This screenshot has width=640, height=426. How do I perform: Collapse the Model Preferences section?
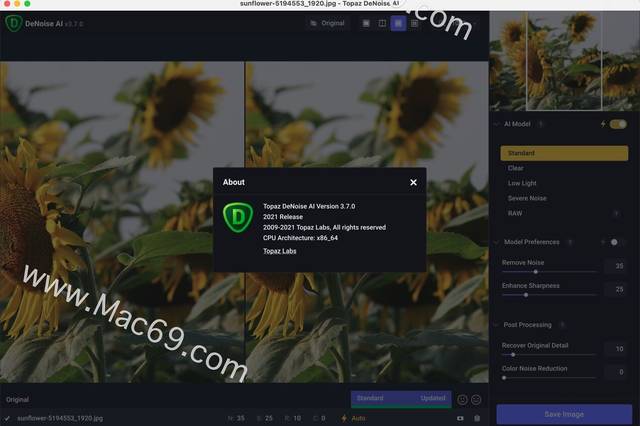[496, 242]
